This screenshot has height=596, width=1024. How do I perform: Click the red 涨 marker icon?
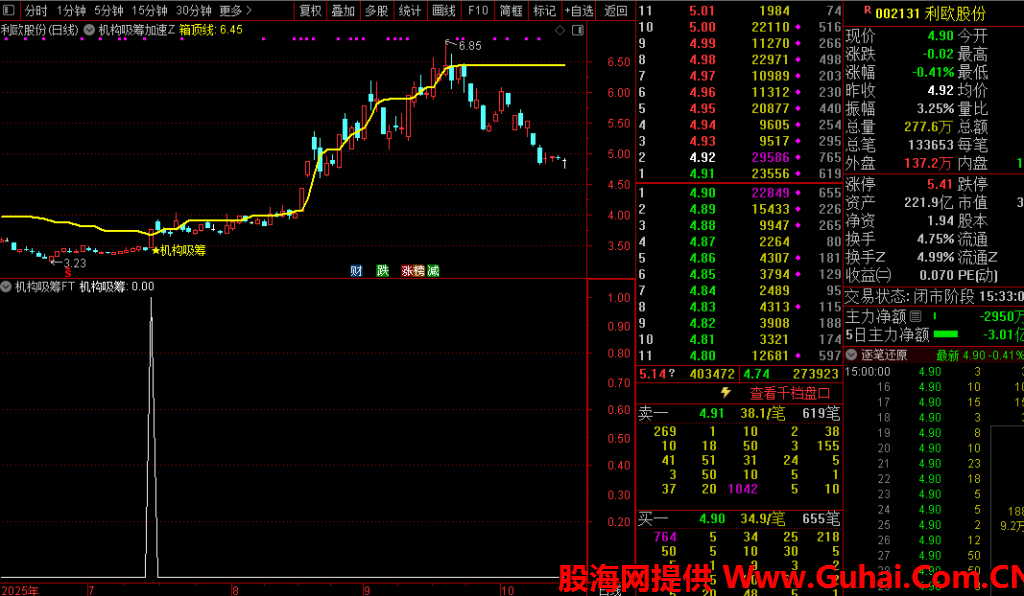407,271
